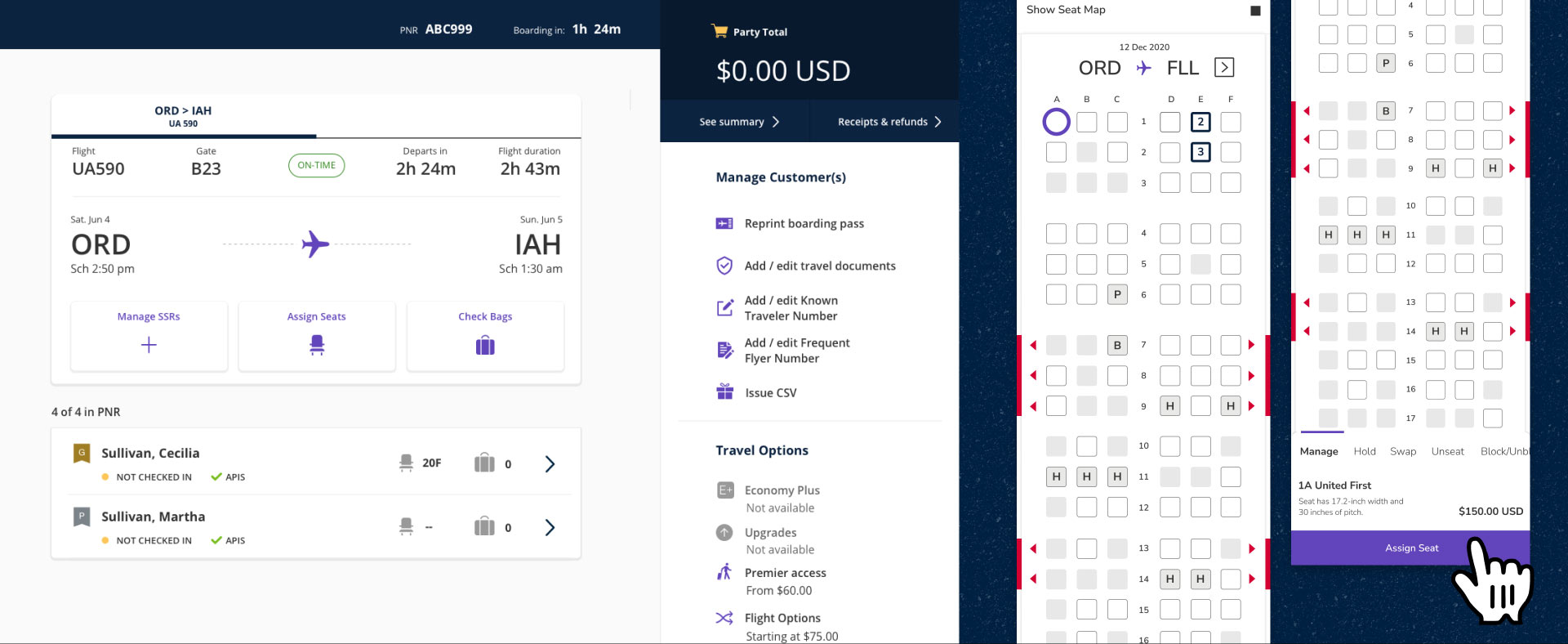The height and width of the screenshot is (644, 1568).
Task: Select circled seat 1A on the seat map
Action: tap(1056, 122)
